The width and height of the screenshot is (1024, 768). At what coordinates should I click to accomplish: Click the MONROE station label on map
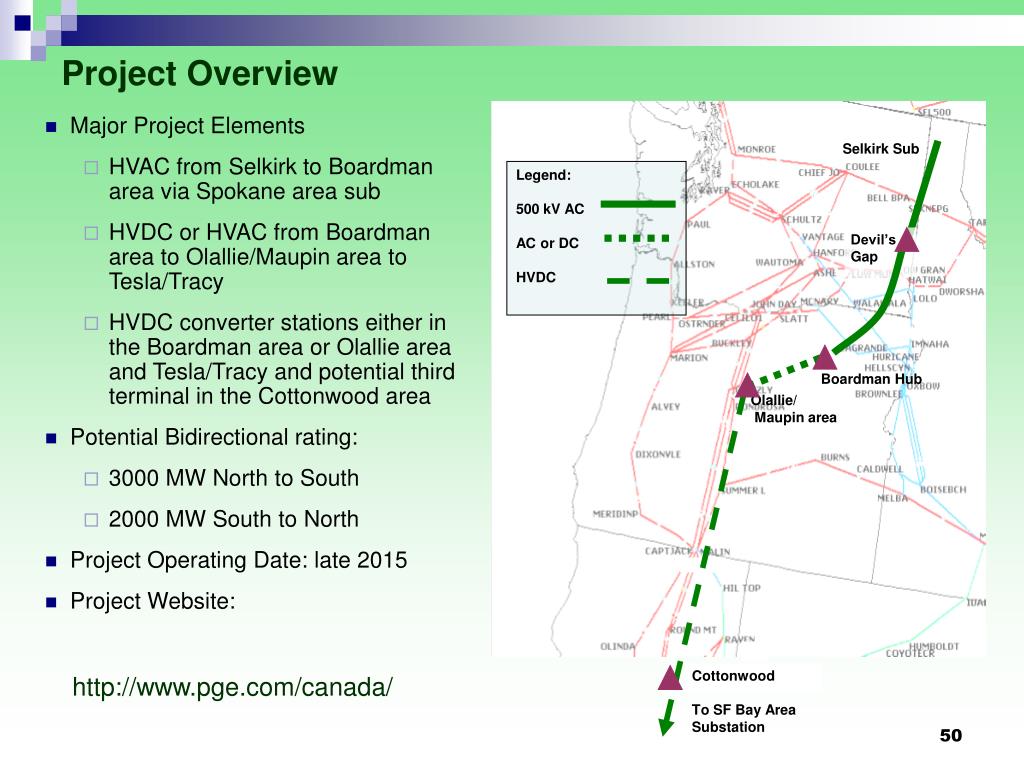pos(756,149)
